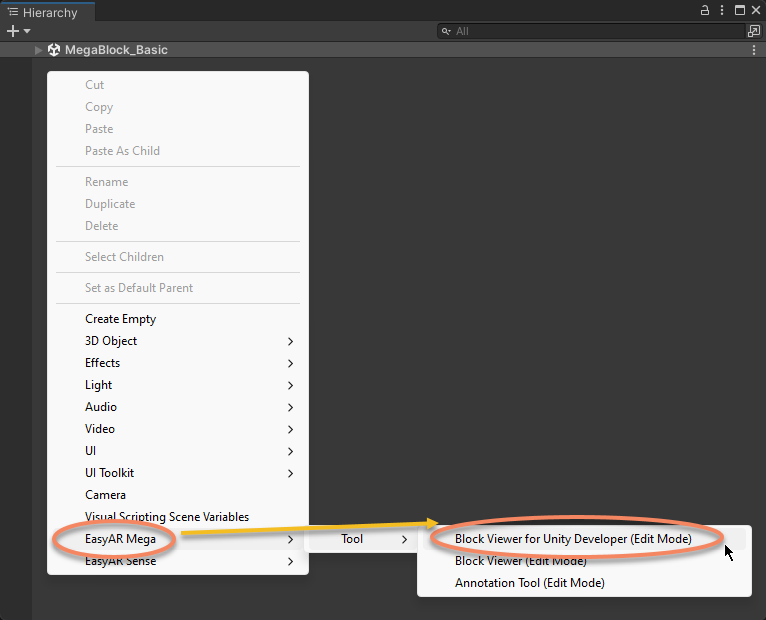Open the EasyAR Sense submenu
Image resolution: width=766 pixels, height=620 pixels.
tap(178, 561)
